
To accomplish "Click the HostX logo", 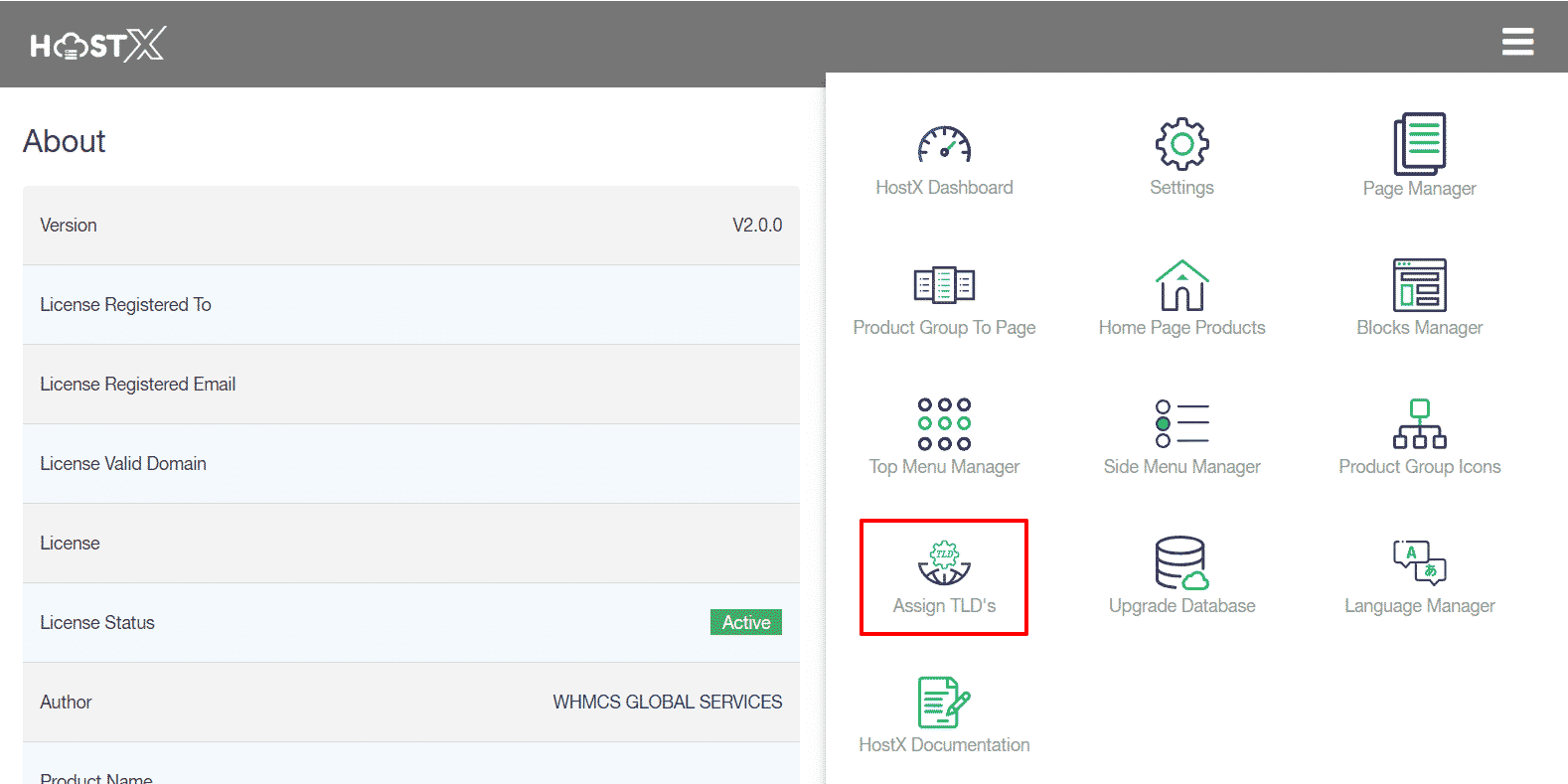I will click(x=97, y=45).
